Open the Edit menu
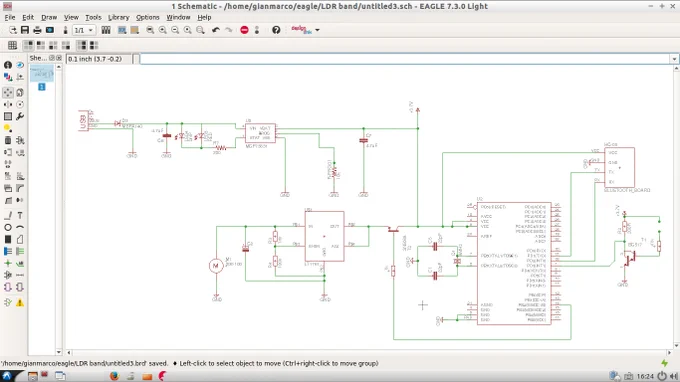The width and height of the screenshot is (680, 382). [28, 17]
